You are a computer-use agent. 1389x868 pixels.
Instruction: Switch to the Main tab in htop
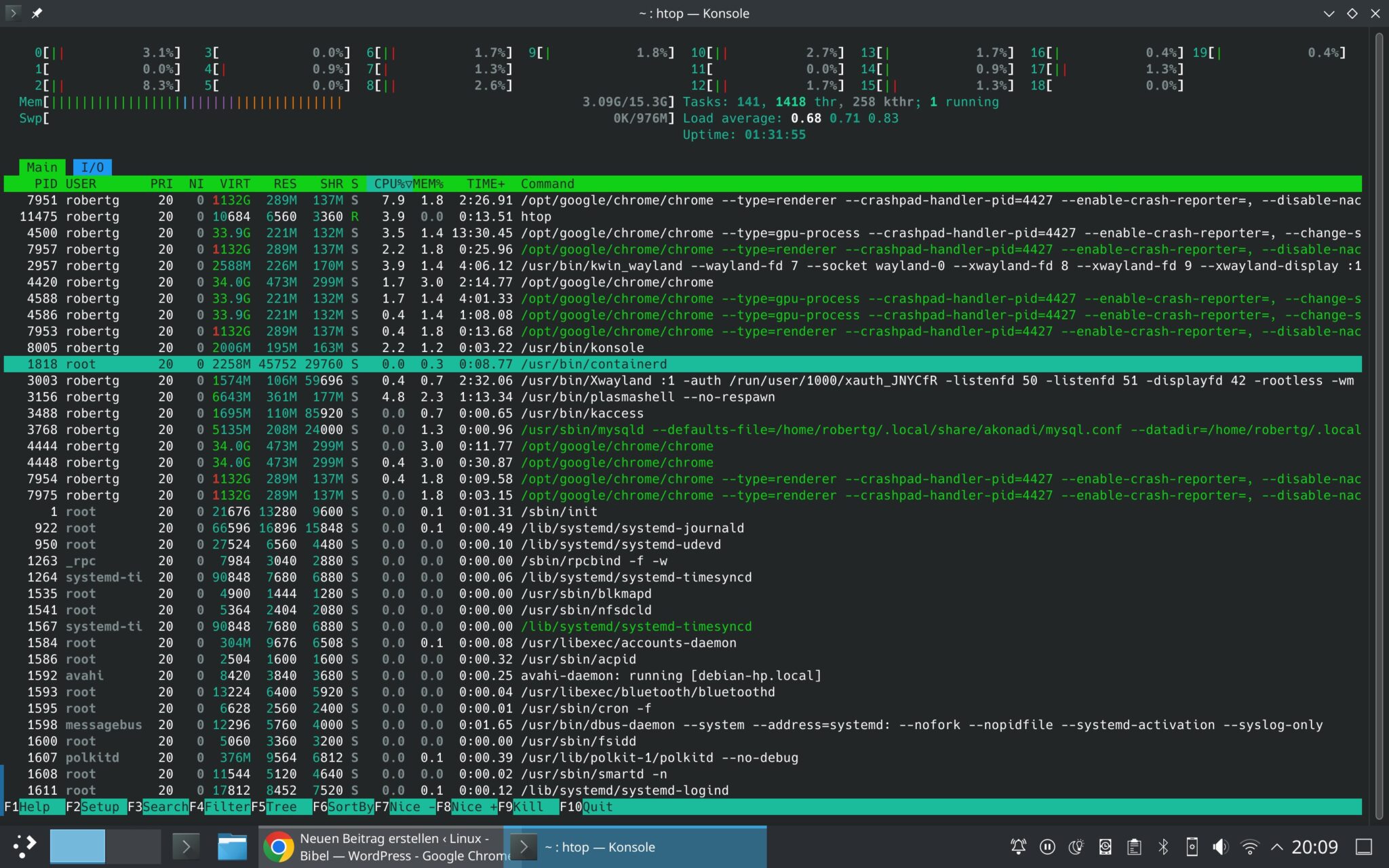click(42, 167)
